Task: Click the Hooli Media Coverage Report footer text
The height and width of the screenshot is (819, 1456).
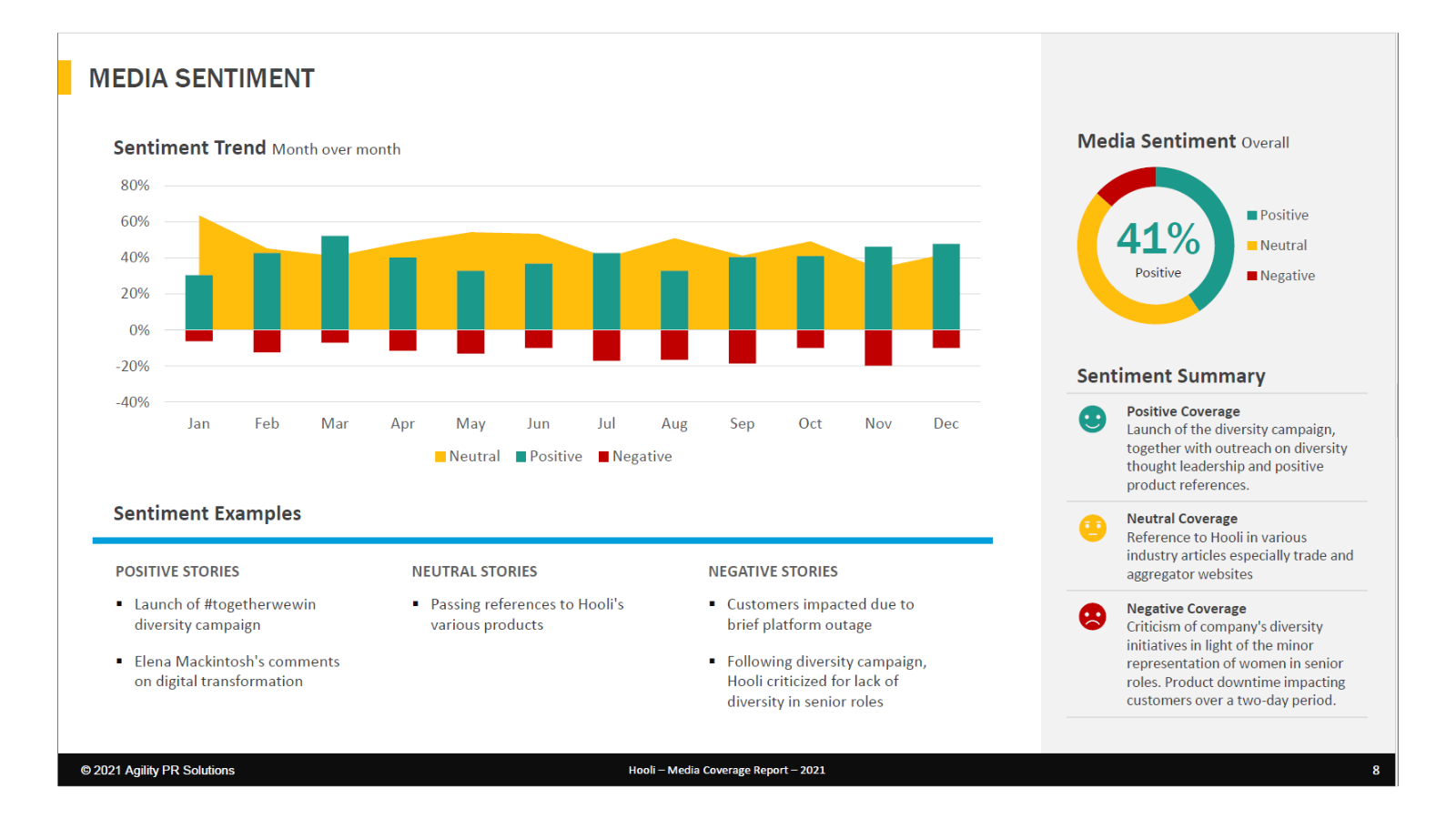Action: coord(727,771)
